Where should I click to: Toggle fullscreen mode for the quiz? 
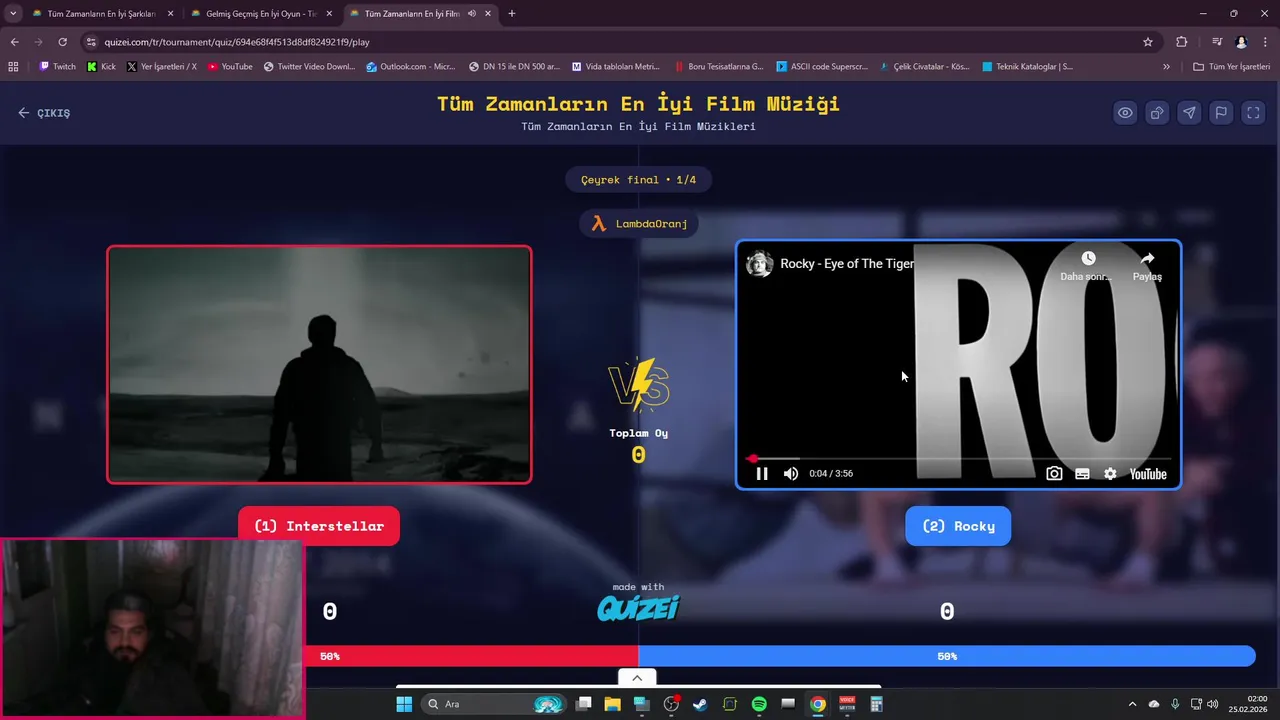[1253, 113]
